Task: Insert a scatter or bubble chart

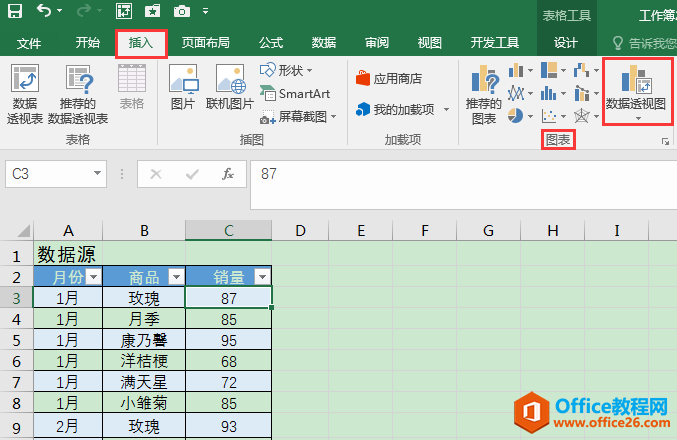Action: pos(553,116)
